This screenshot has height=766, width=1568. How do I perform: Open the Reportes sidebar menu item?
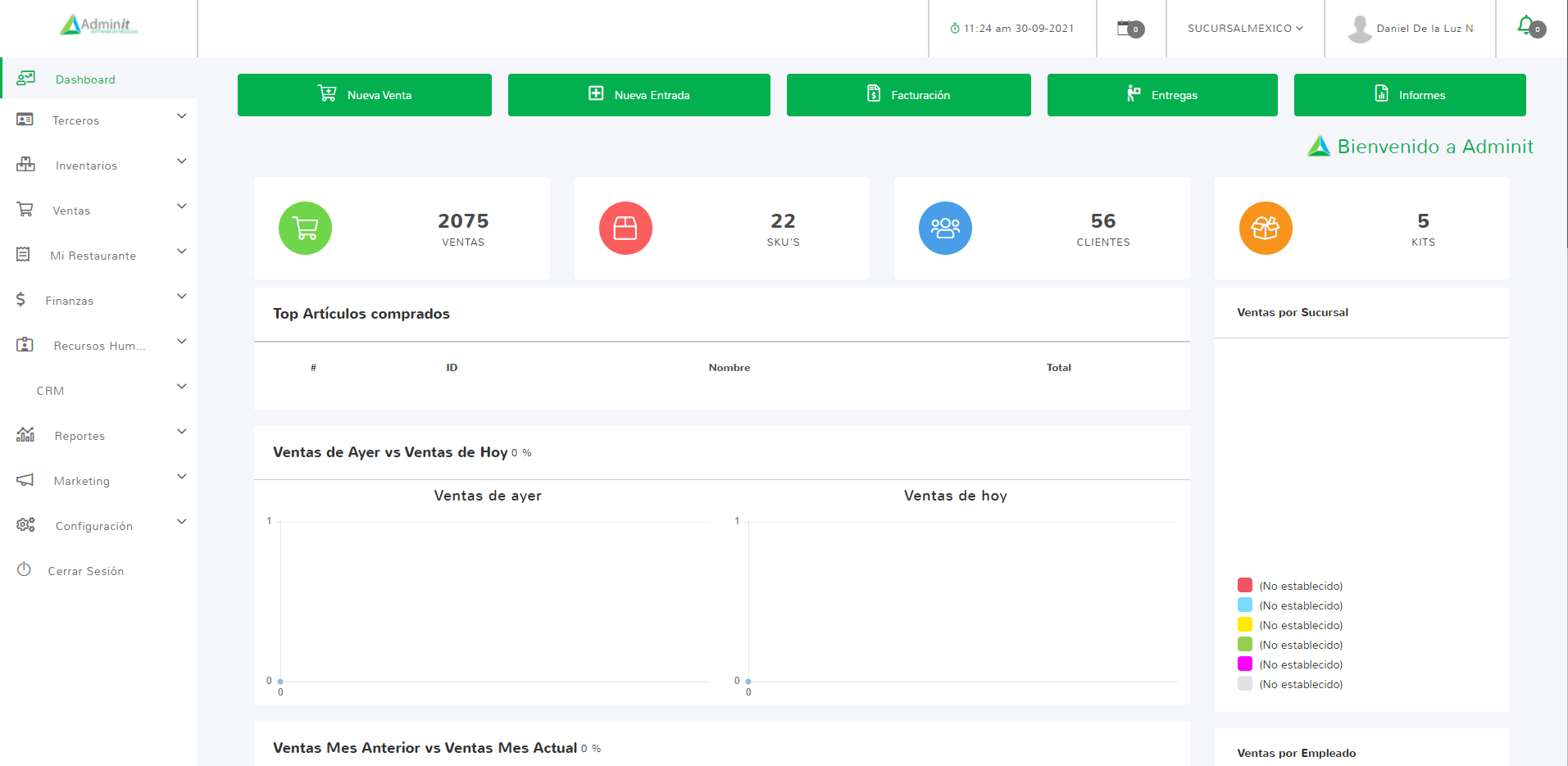tap(80, 436)
